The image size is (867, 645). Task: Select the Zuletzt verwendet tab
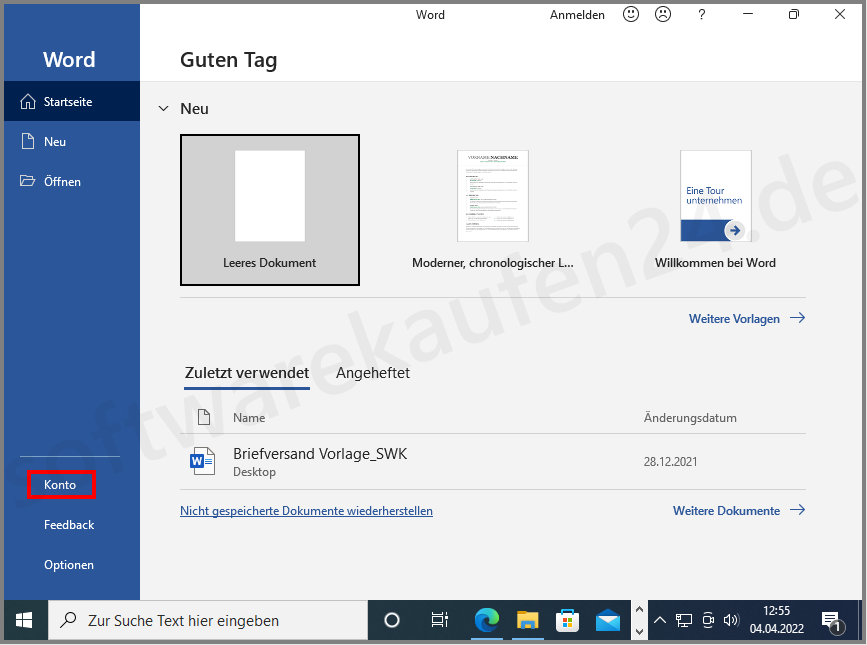coord(246,372)
